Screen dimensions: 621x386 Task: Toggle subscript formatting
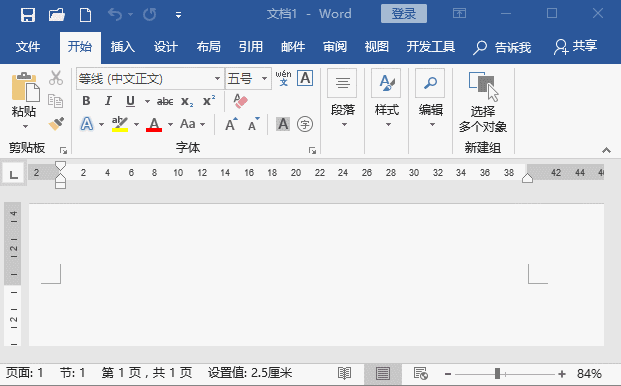tap(187, 102)
